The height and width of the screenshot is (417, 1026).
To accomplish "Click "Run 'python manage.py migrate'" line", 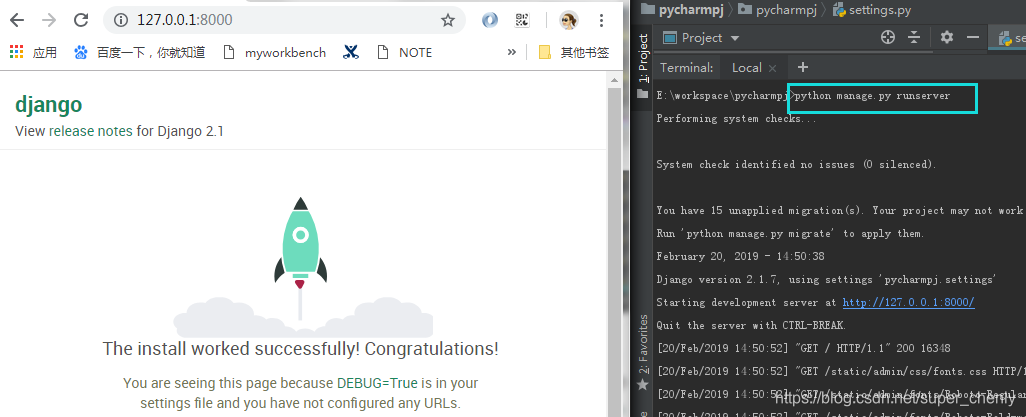I will point(790,234).
